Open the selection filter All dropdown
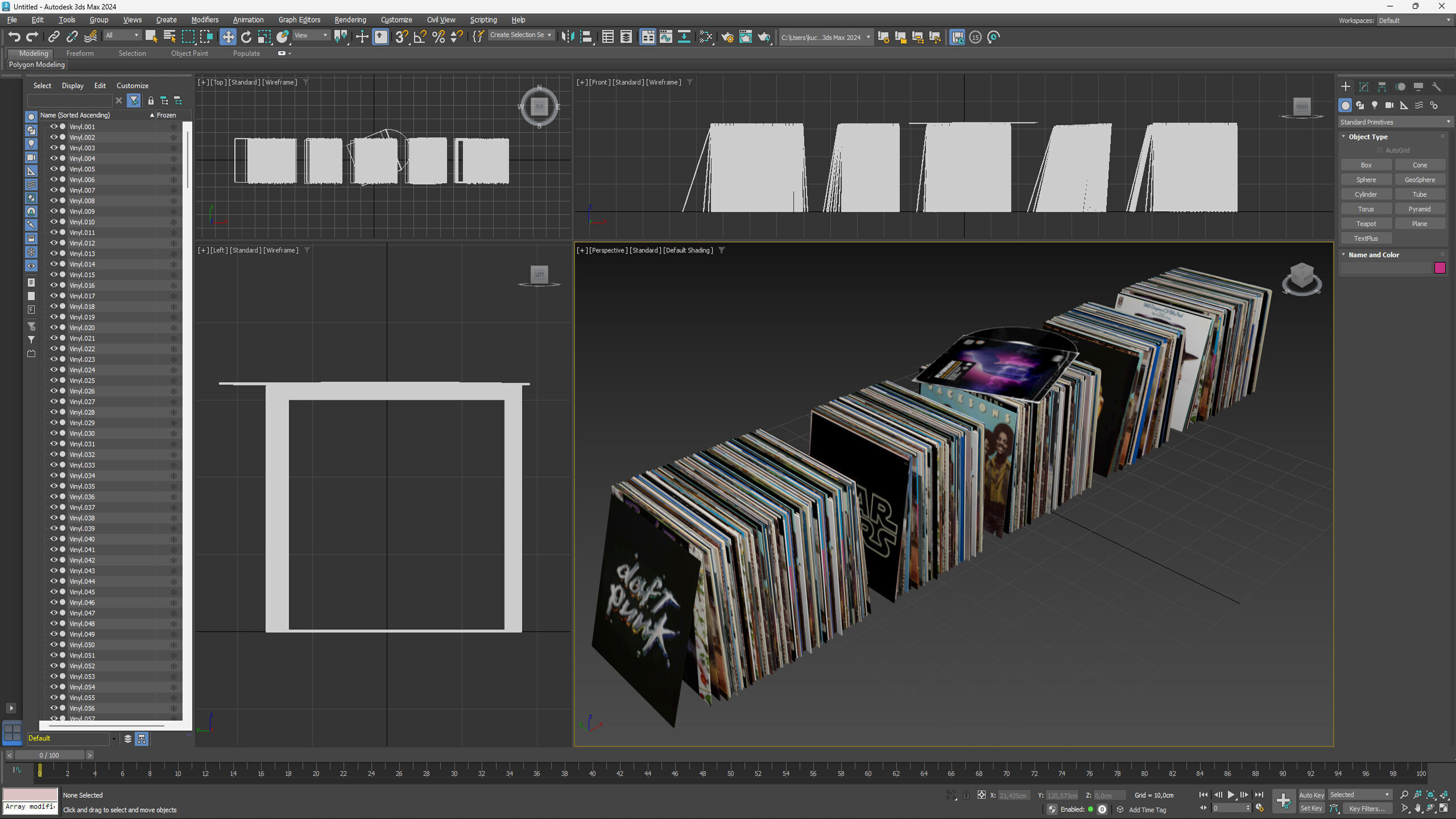Image resolution: width=1456 pixels, height=819 pixels. pyautogui.click(x=122, y=35)
